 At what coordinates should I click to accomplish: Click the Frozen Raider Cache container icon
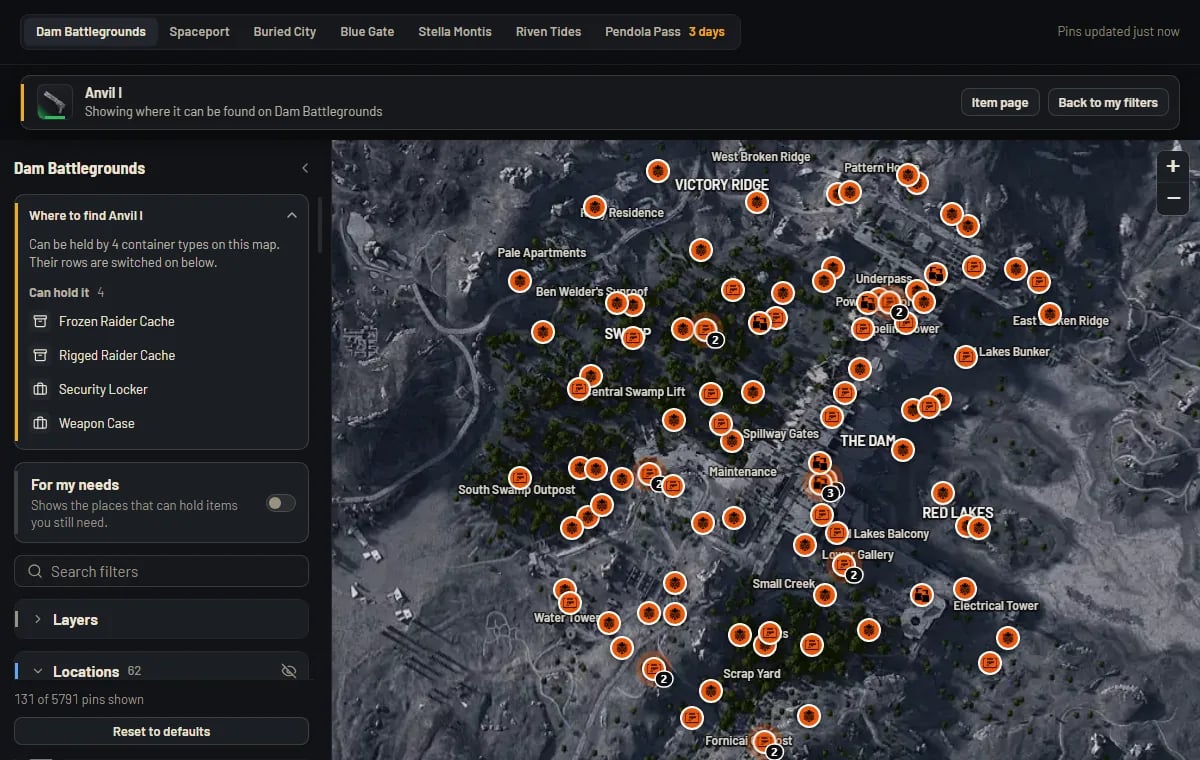[40, 321]
